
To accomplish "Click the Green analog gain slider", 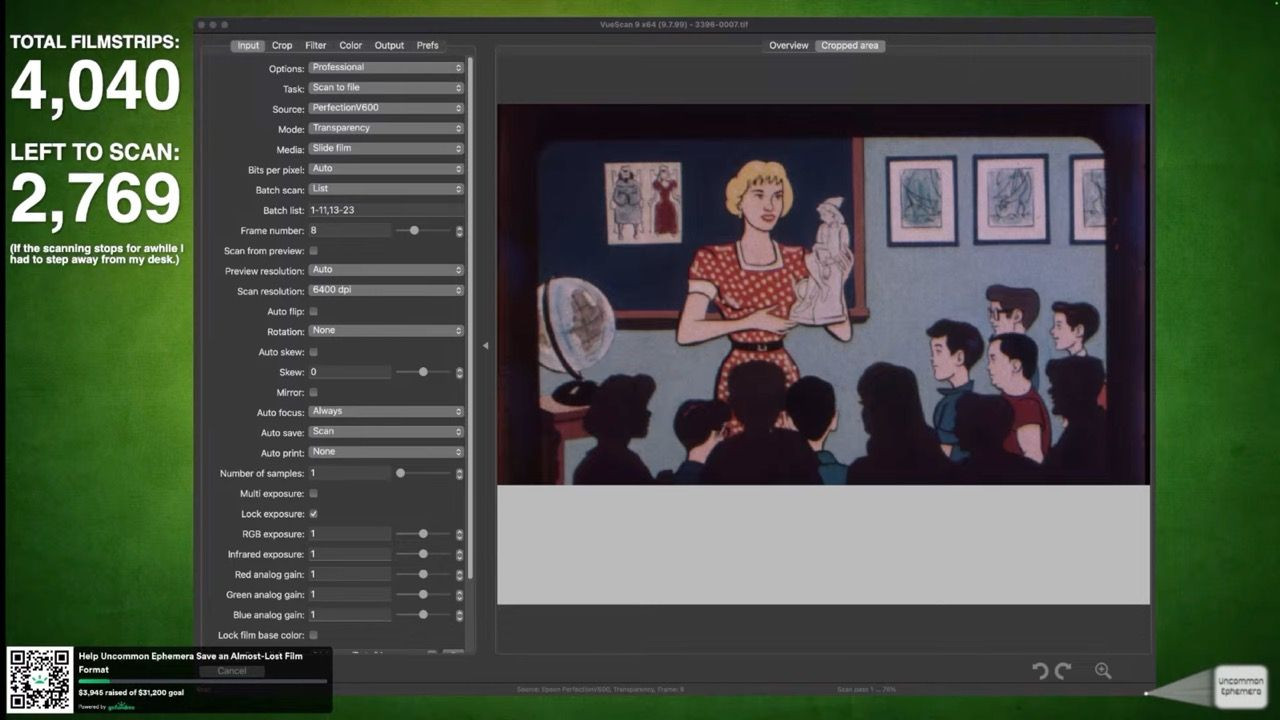I will tap(423, 594).
